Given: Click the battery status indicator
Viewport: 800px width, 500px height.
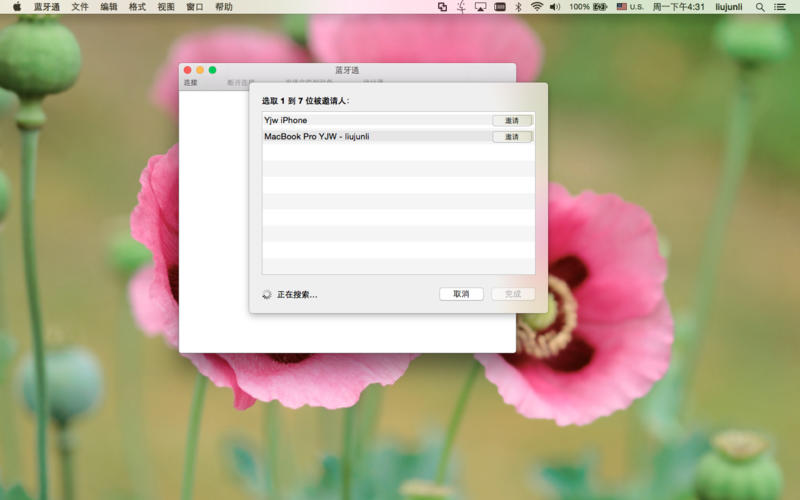Looking at the screenshot, I should pyautogui.click(x=601, y=7).
